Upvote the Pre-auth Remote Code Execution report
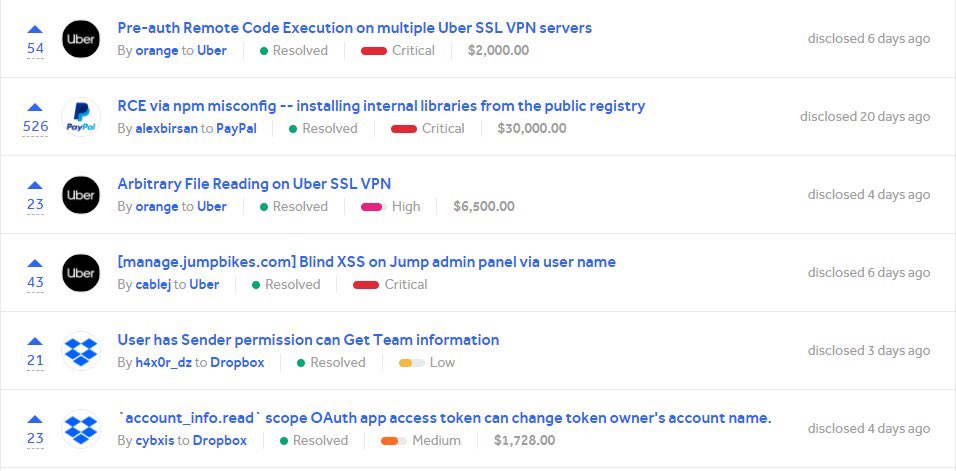 [x=35, y=29]
